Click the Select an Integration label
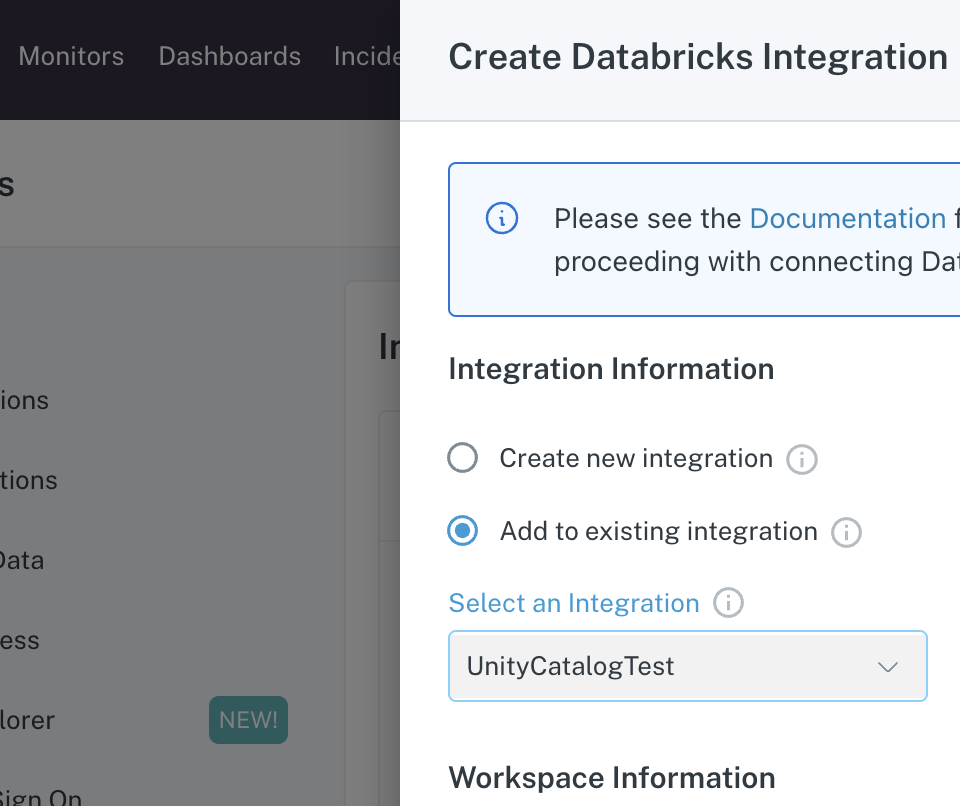 [x=574, y=603]
